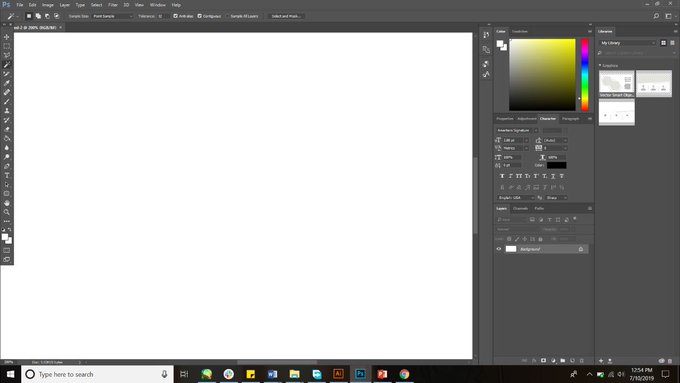680x383 pixels.
Task: Open Adobe Illustrator from the taskbar
Action: tap(338, 374)
